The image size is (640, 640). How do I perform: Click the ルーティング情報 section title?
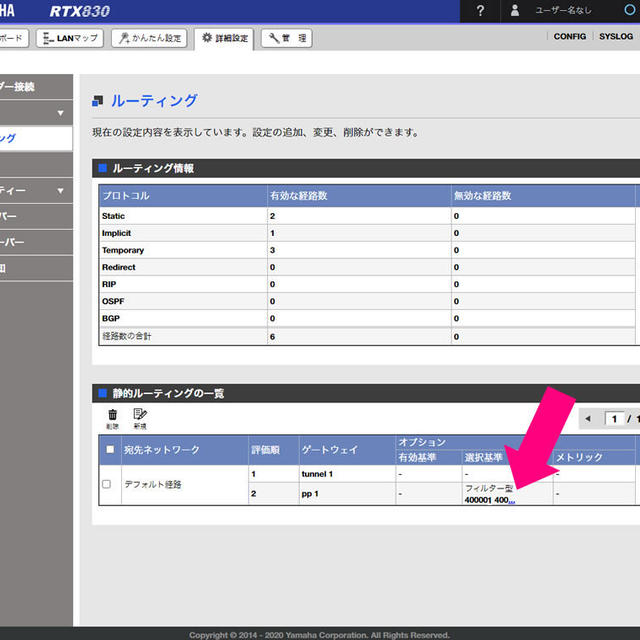click(x=153, y=169)
